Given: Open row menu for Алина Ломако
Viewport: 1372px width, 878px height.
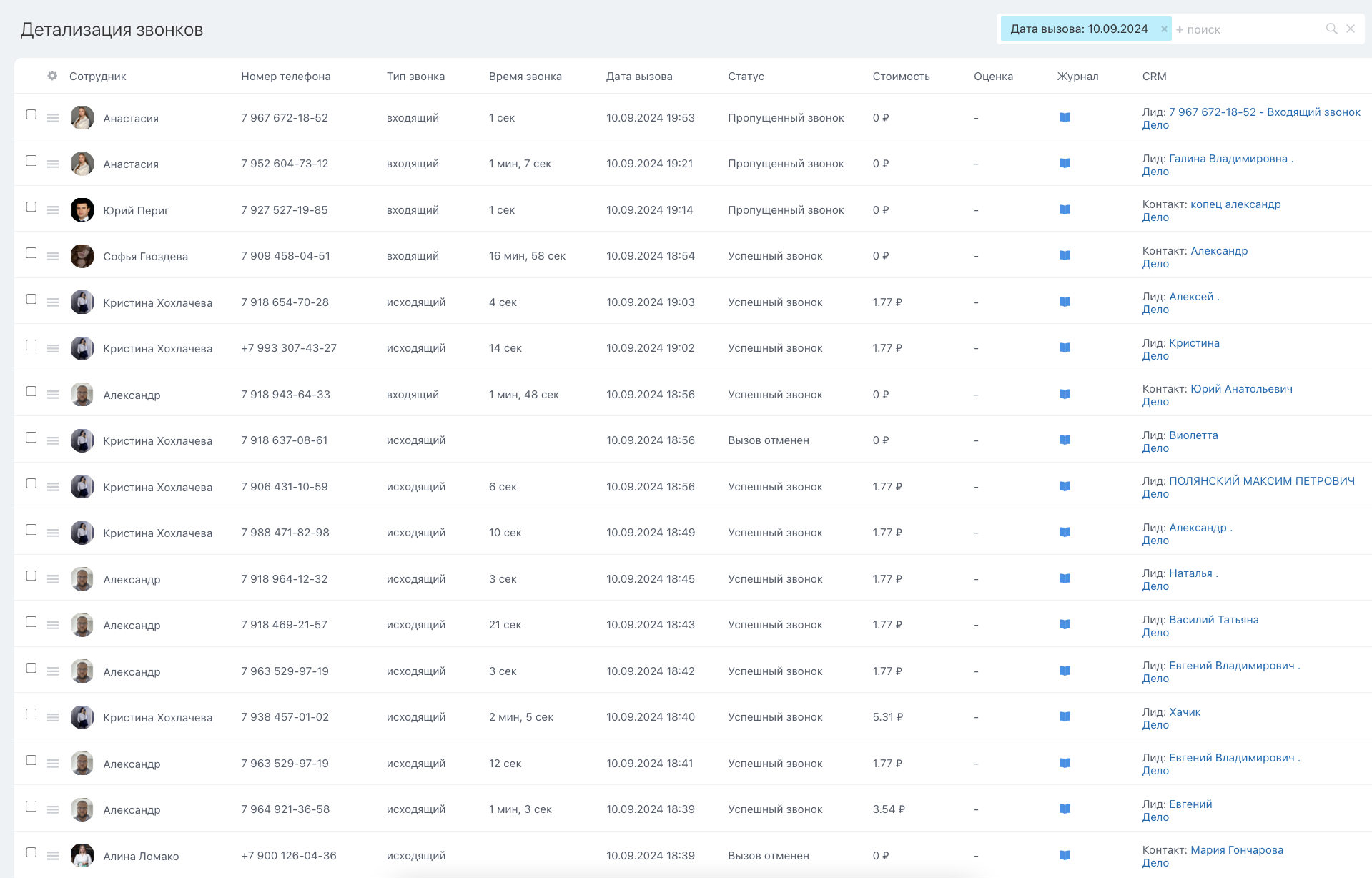Looking at the screenshot, I should point(53,856).
